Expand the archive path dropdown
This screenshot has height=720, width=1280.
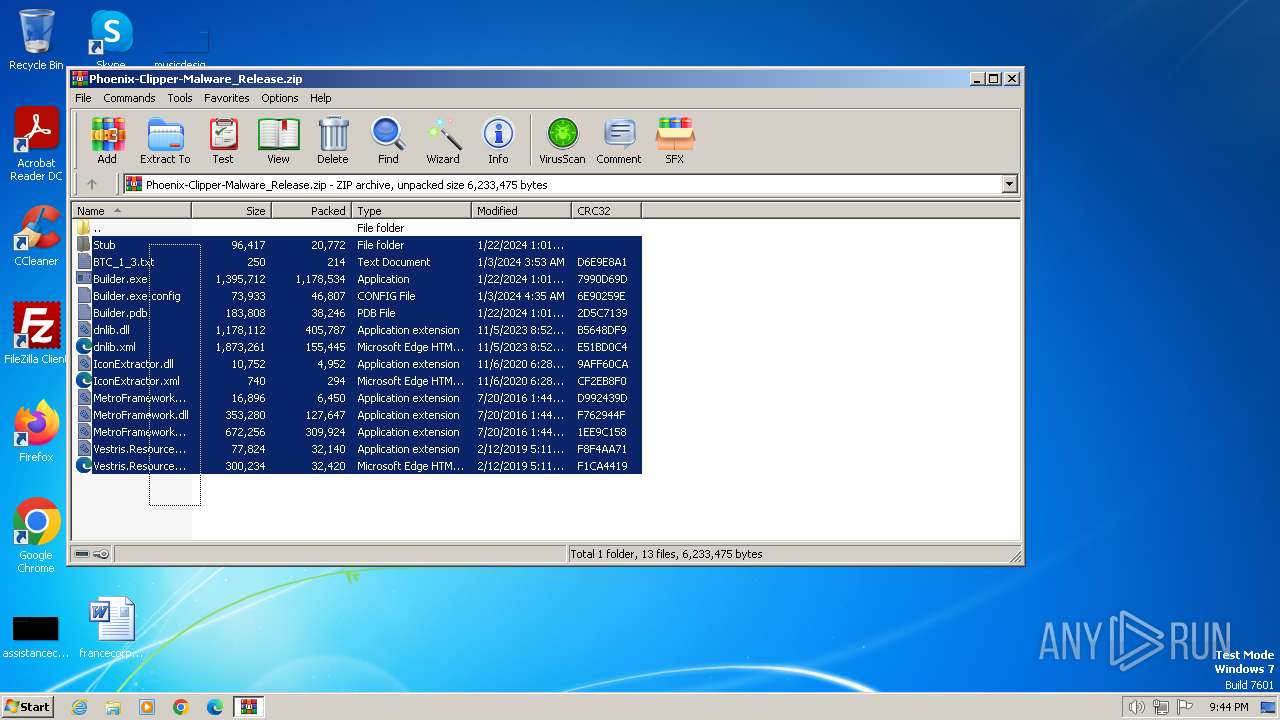1009,184
